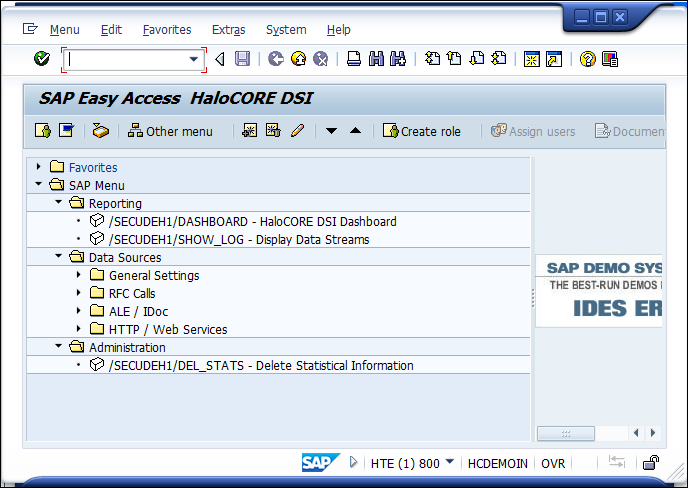Collapse the Administration folder
688x488 pixels.
point(58,346)
